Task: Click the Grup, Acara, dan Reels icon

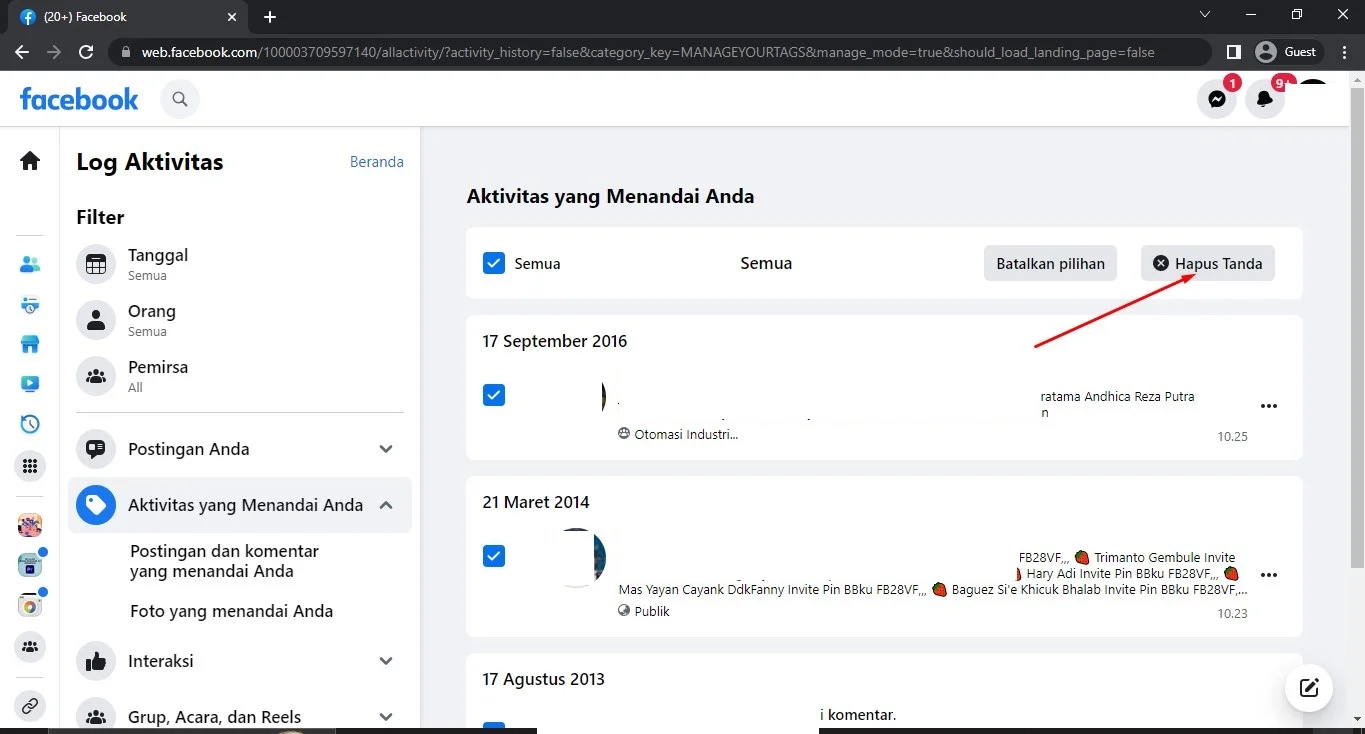Action: pos(96,715)
